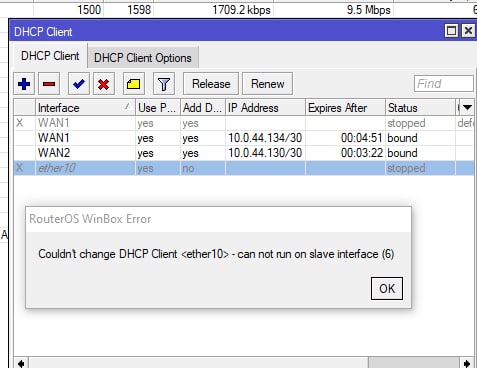Disable entry using red X icon

104,84
